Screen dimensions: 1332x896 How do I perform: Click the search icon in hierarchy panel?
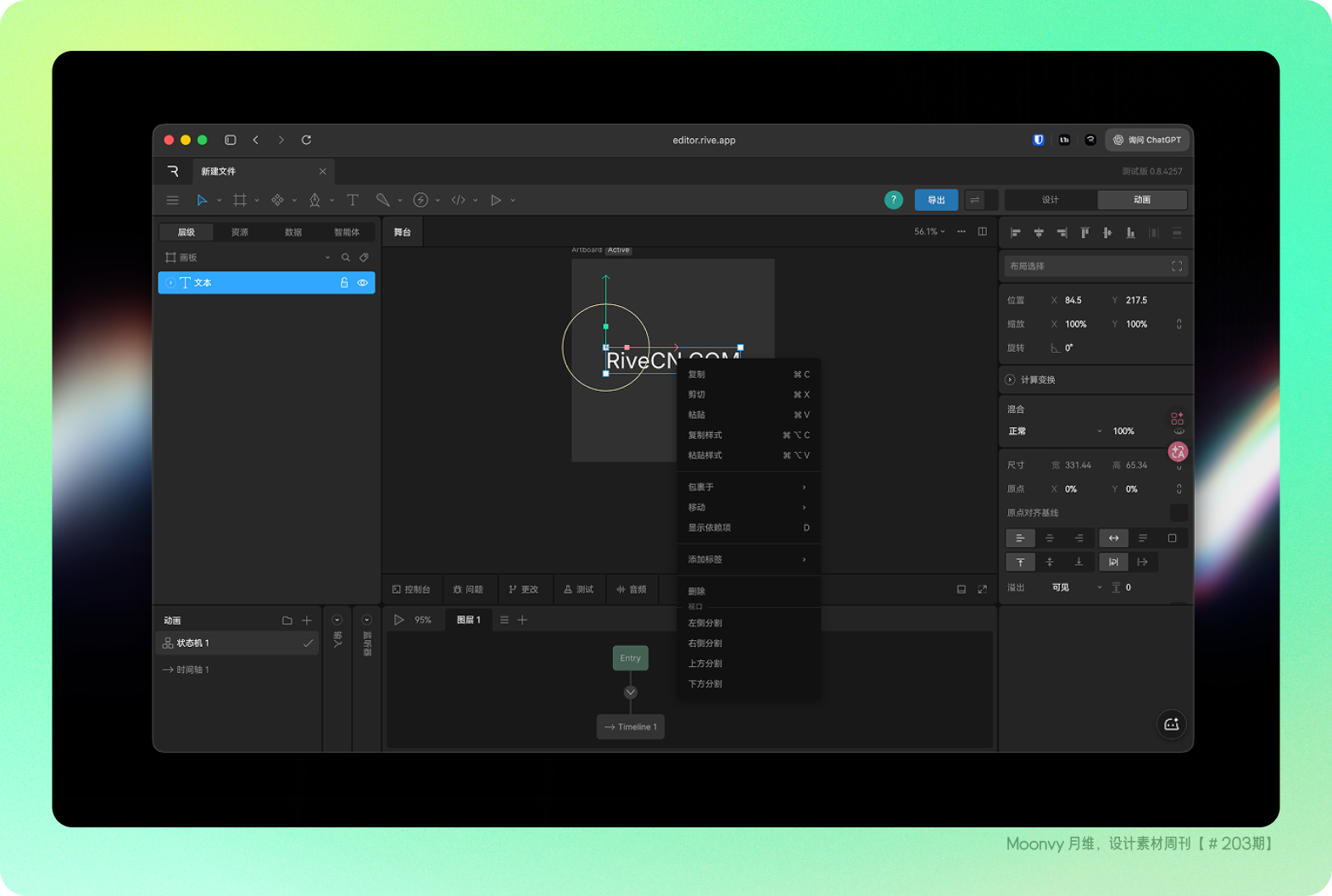[346, 258]
